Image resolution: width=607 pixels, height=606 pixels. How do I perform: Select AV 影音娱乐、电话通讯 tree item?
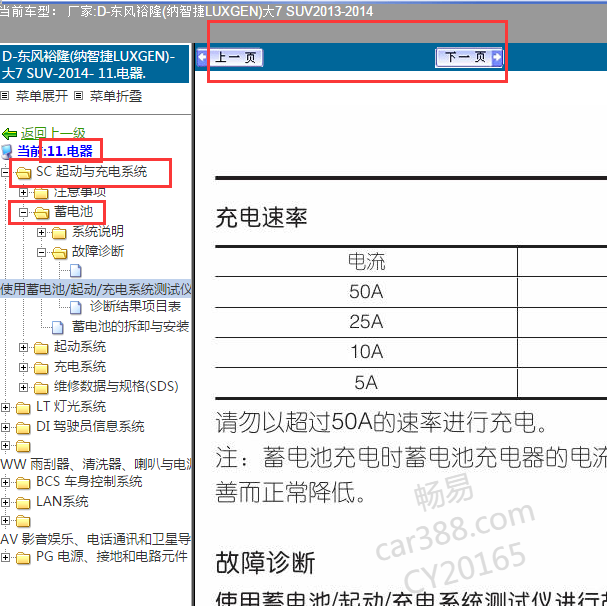(x=96, y=539)
